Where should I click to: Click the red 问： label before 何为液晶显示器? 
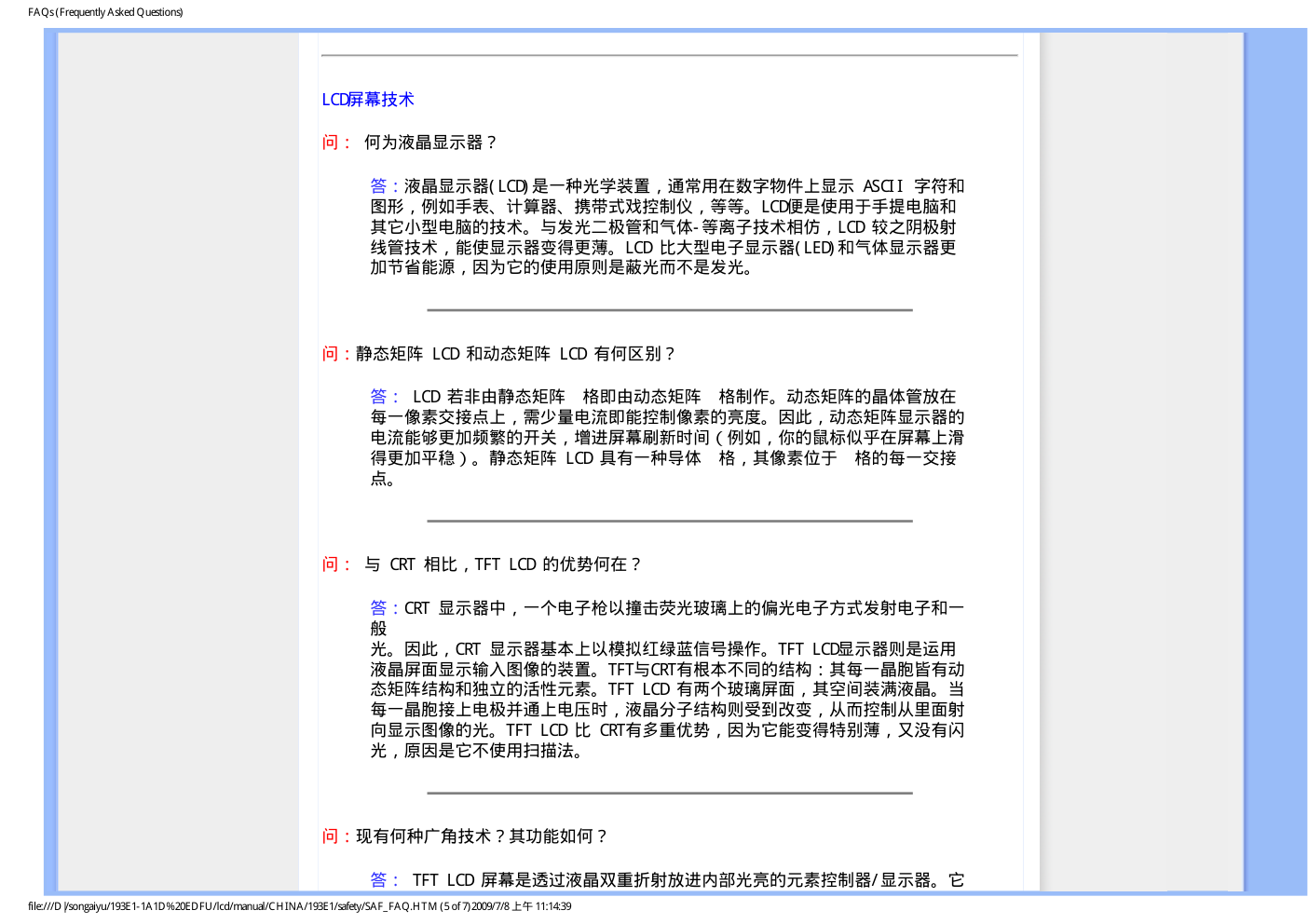click(x=336, y=143)
